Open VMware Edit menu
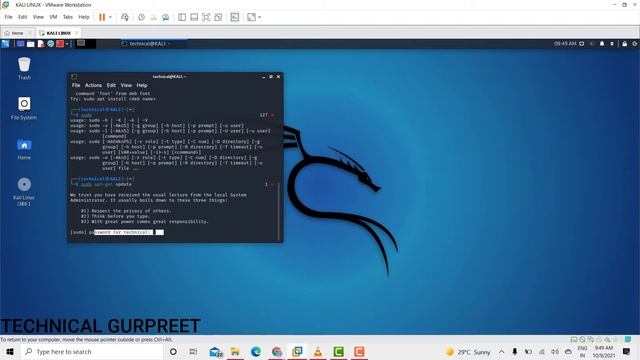 [x=22, y=17]
